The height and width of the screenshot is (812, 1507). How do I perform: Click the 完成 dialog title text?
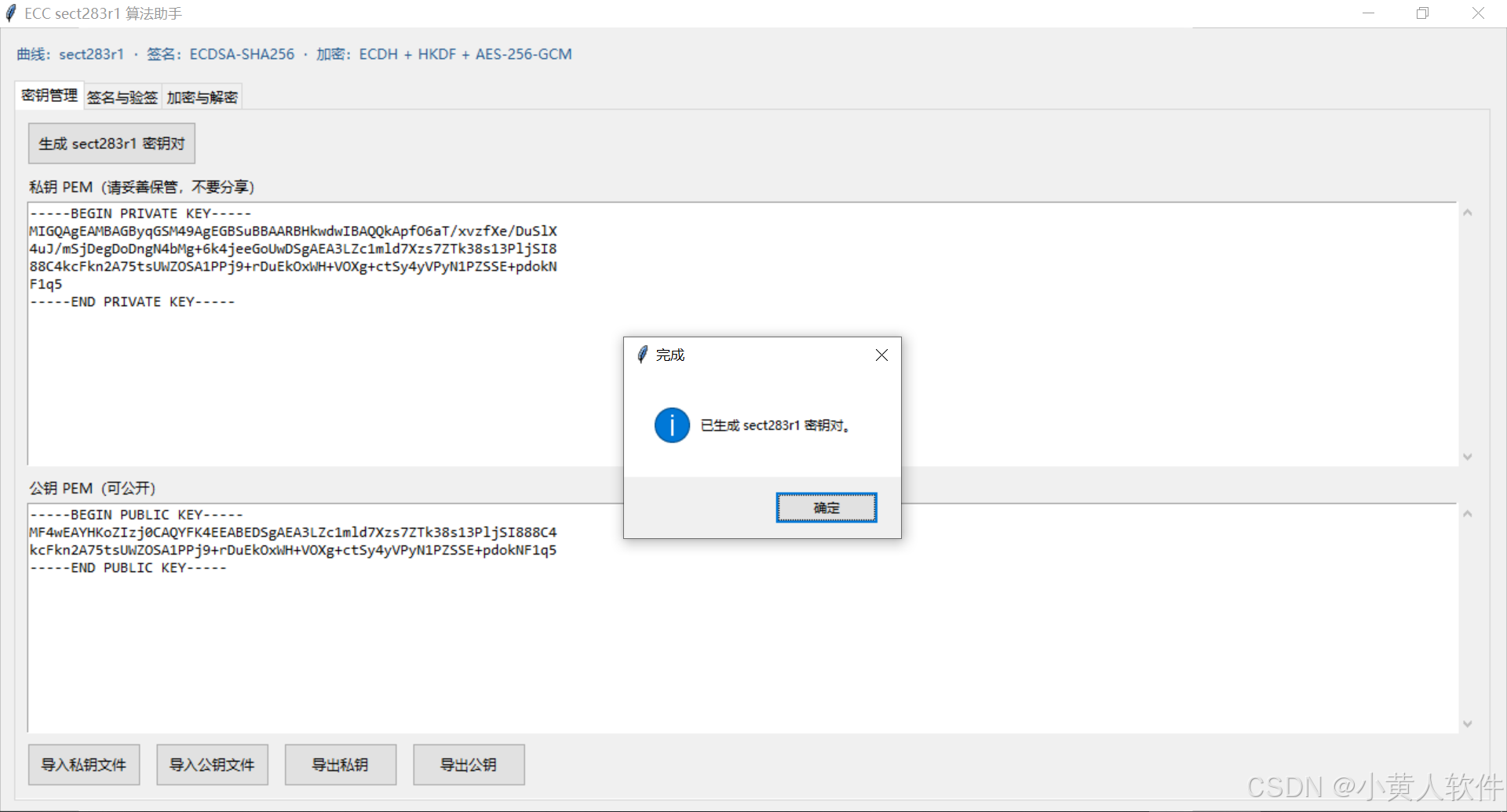tap(670, 355)
